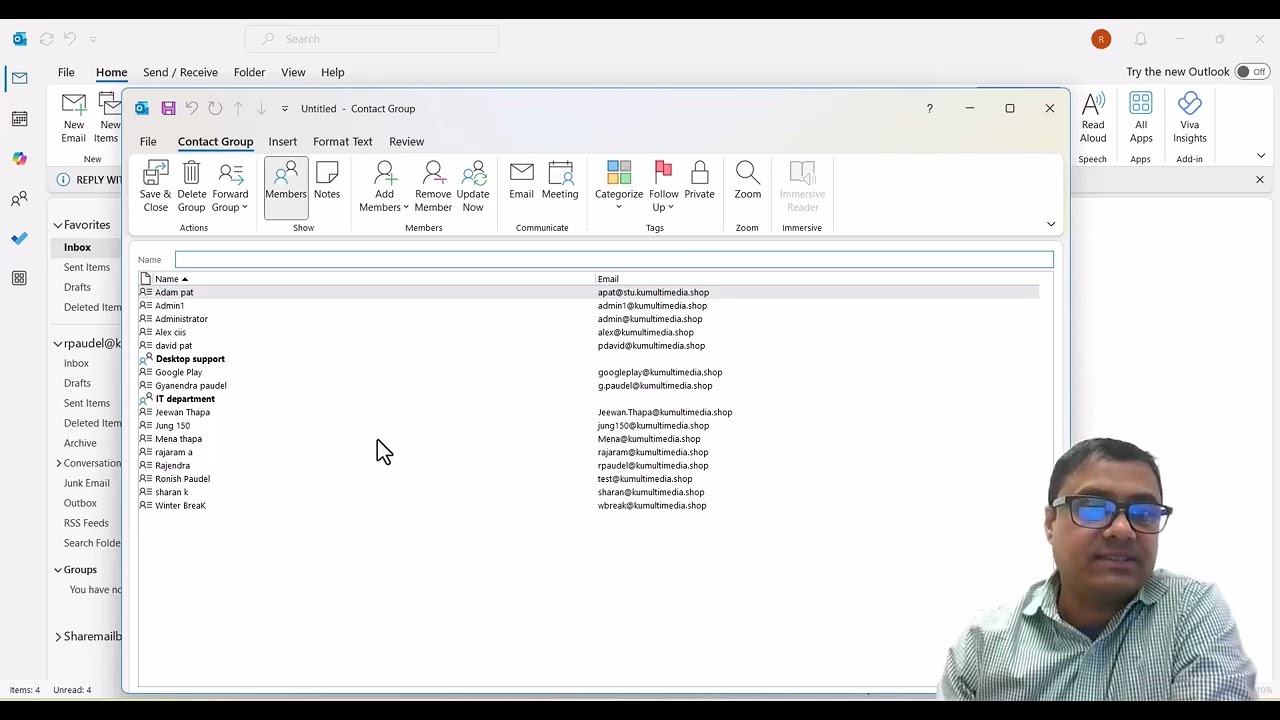This screenshot has height=720, width=1280.
Task: Open the People view in Outlook sidebar
Action: [x=20, y=199]
